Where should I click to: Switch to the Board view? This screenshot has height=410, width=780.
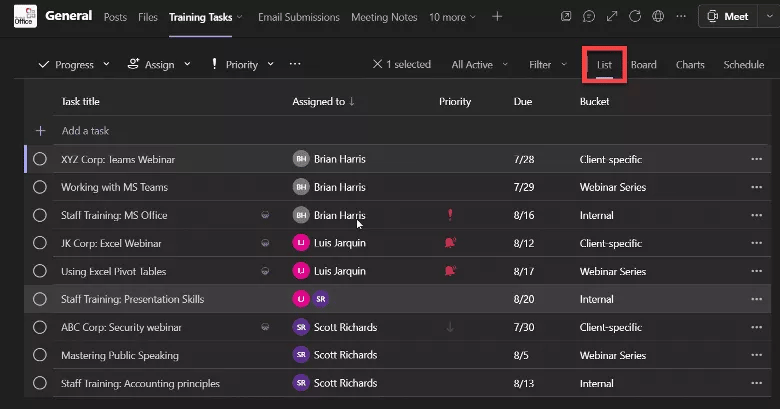point(644,64)
